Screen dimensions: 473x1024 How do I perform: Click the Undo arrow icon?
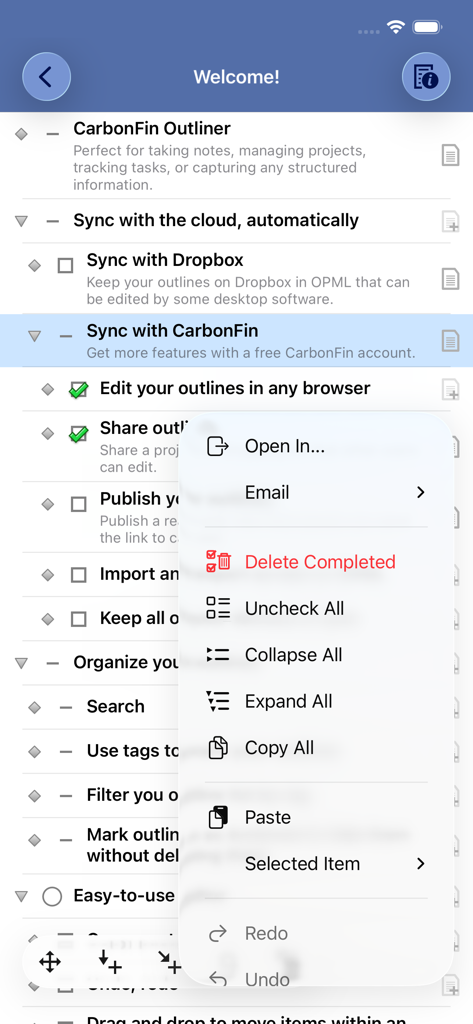pos(218,980)
